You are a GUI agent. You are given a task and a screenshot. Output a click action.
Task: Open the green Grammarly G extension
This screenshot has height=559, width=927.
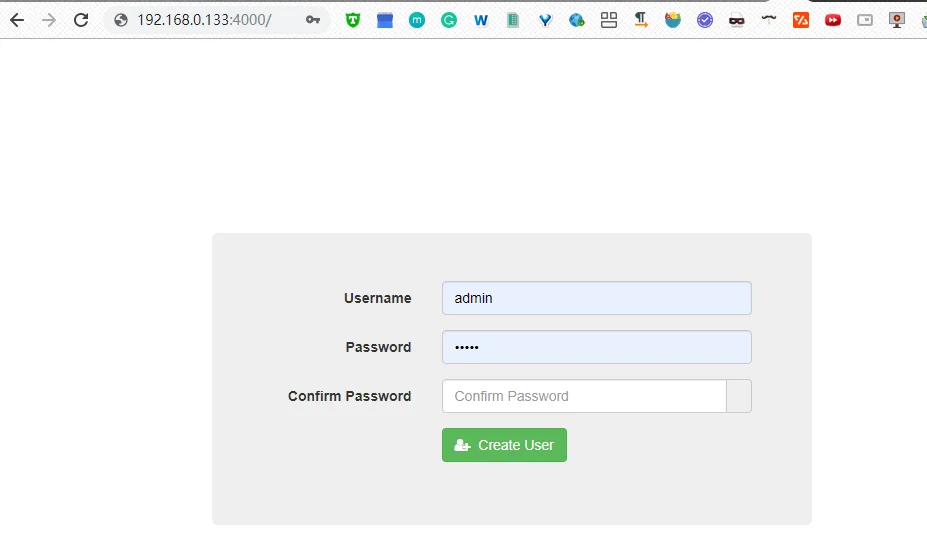[x=449, y=20]
